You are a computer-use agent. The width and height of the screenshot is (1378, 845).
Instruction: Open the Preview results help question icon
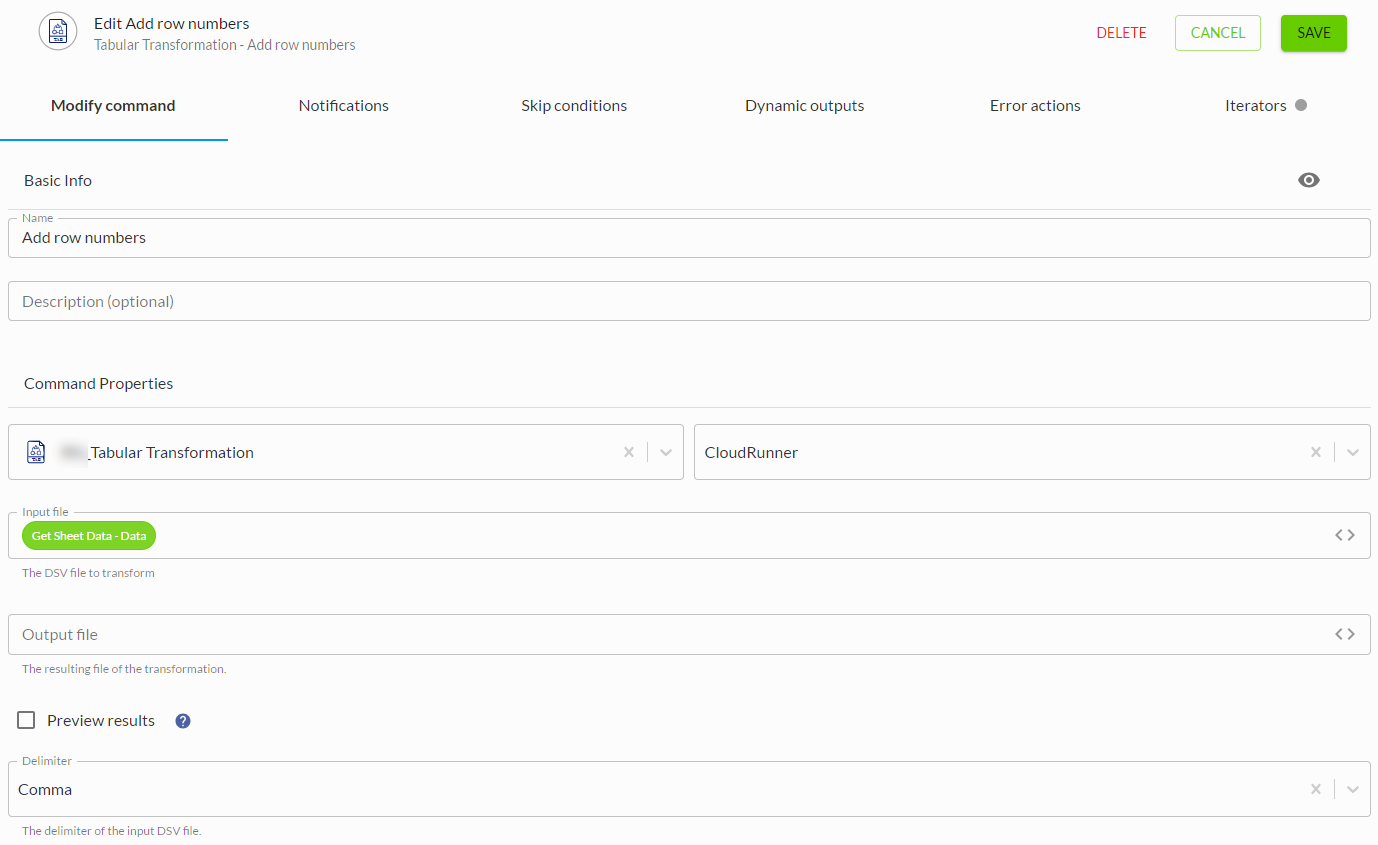[x=183, y=721]
